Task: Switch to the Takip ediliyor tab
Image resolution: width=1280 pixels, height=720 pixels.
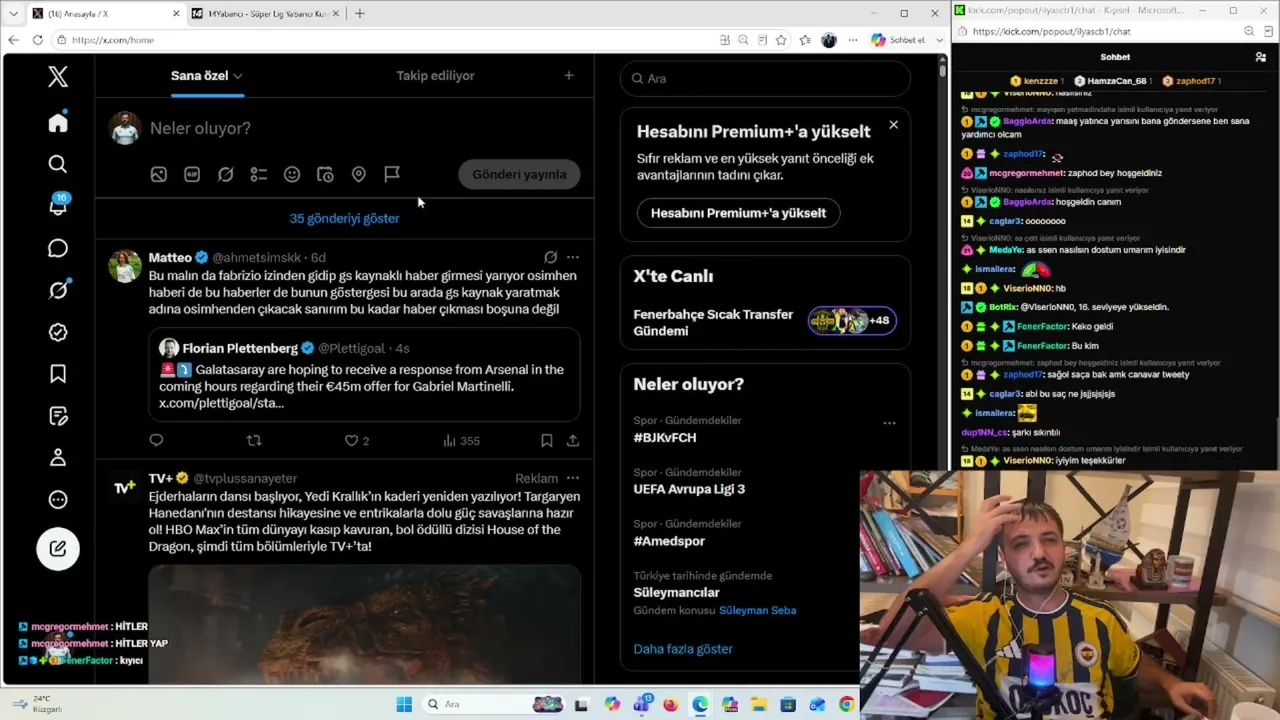Action: pos(435,76)
